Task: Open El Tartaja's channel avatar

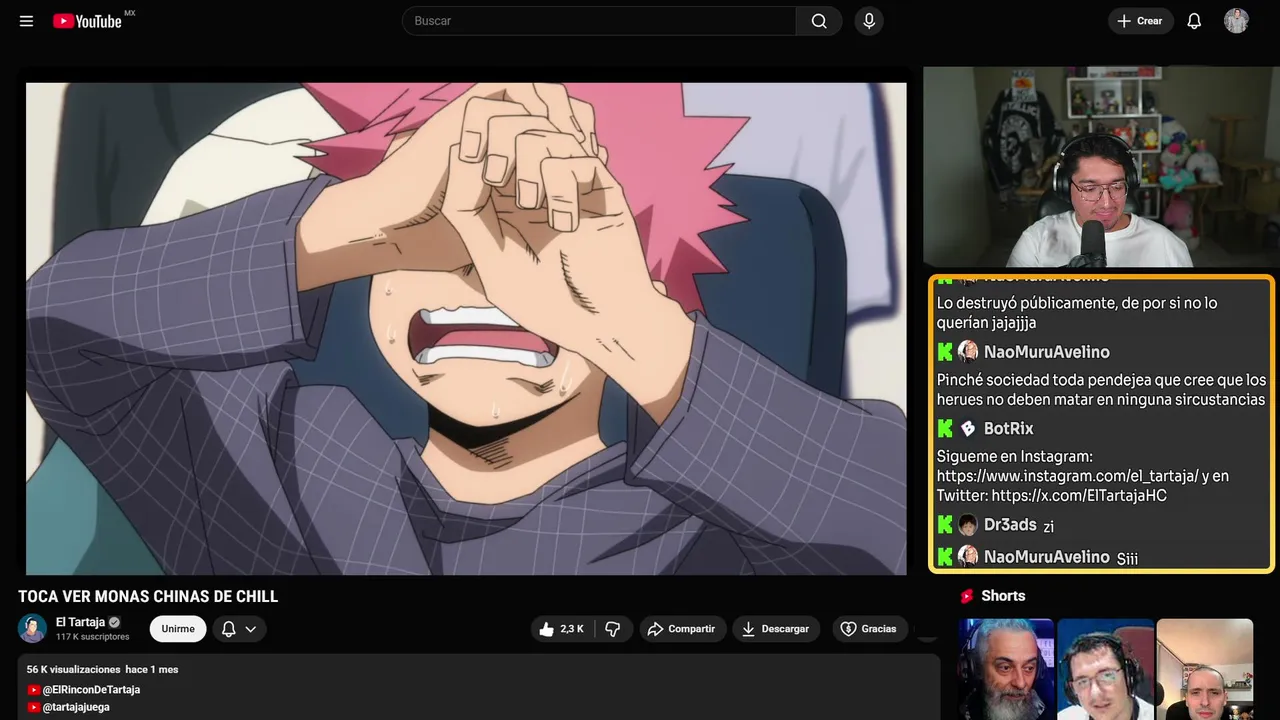Action: pyautogui.click(x=33, y=628)
